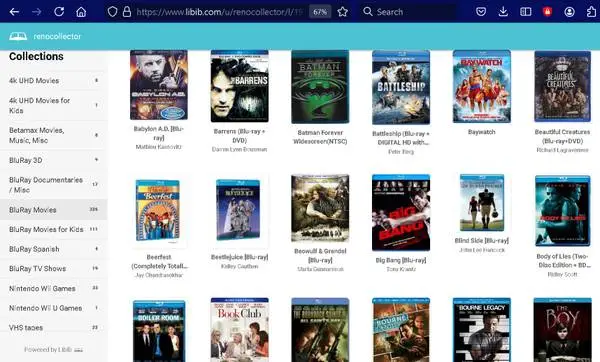Viewport: 600px width, 362px height.
Task: Click the Beerfest (Completely Totall... title
Action: point(159,261)
